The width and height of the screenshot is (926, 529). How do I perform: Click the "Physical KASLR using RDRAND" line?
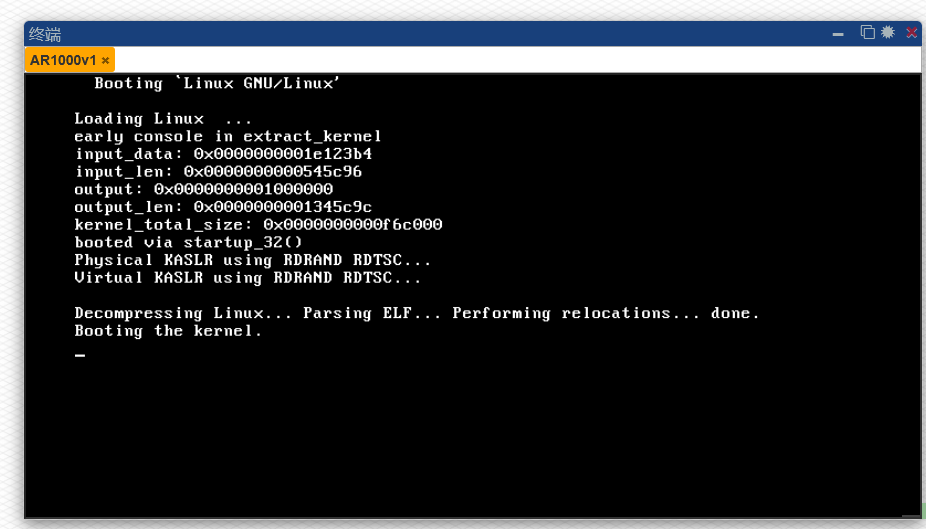(252, 260)
